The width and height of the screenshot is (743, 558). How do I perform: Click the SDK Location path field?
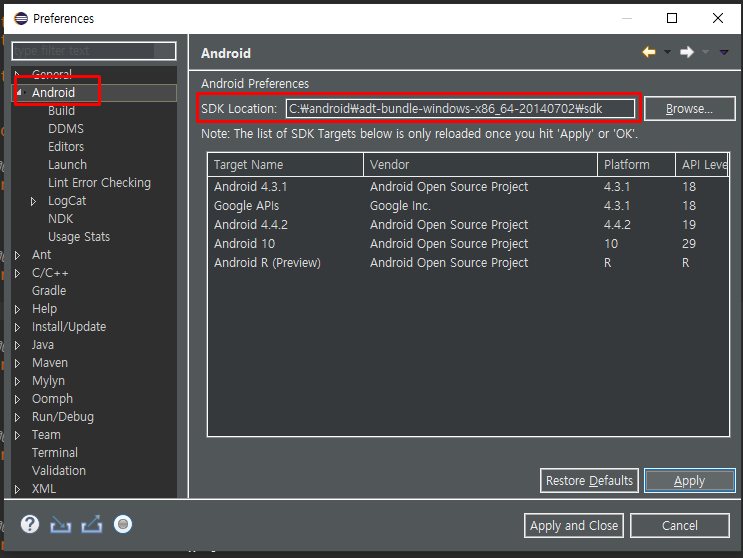460,108
